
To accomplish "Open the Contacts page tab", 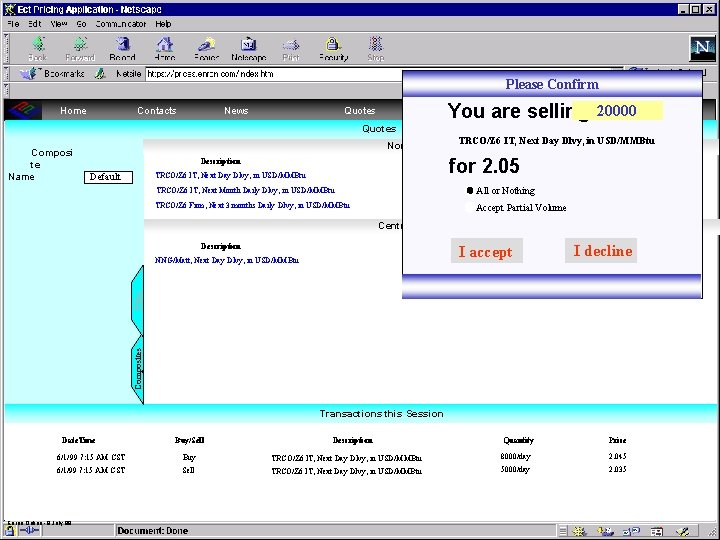I will coord(157,111).
